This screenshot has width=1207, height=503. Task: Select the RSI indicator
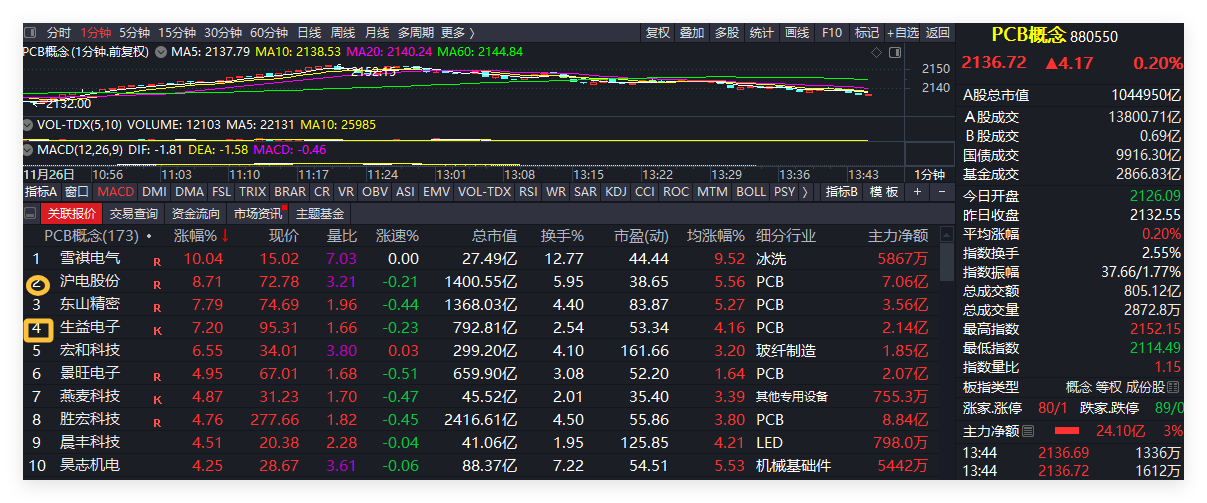[527, 191]
